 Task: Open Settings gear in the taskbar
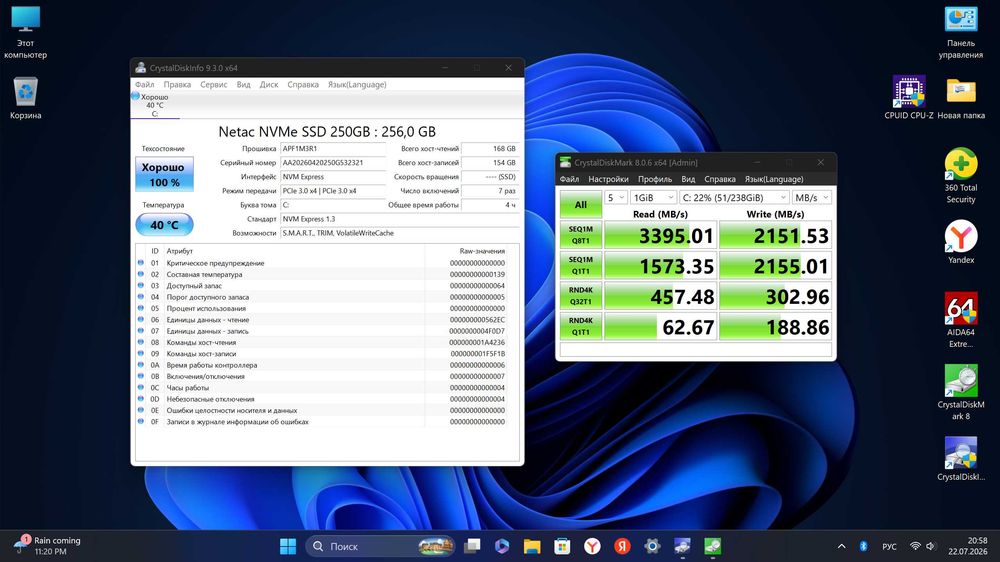[x=652, y=546]
